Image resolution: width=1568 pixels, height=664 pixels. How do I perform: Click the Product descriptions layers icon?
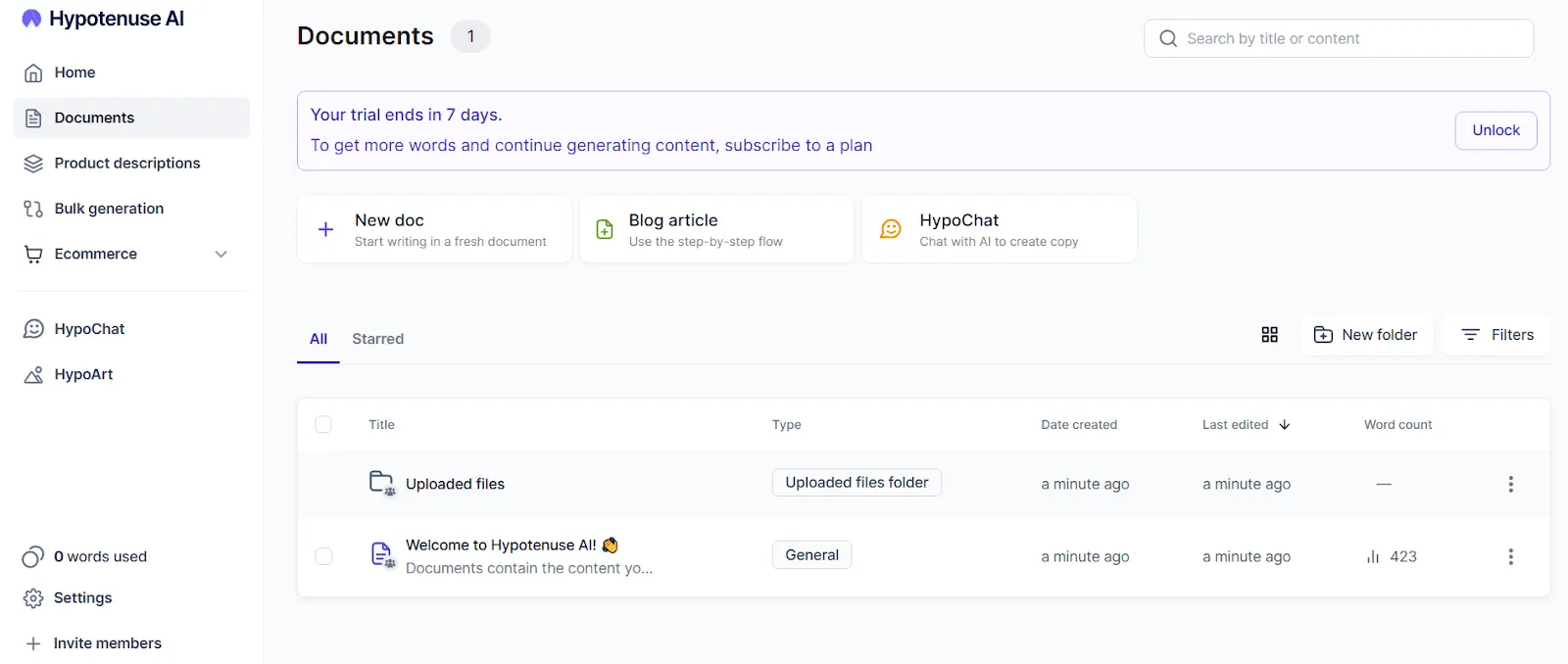point(33,164)
